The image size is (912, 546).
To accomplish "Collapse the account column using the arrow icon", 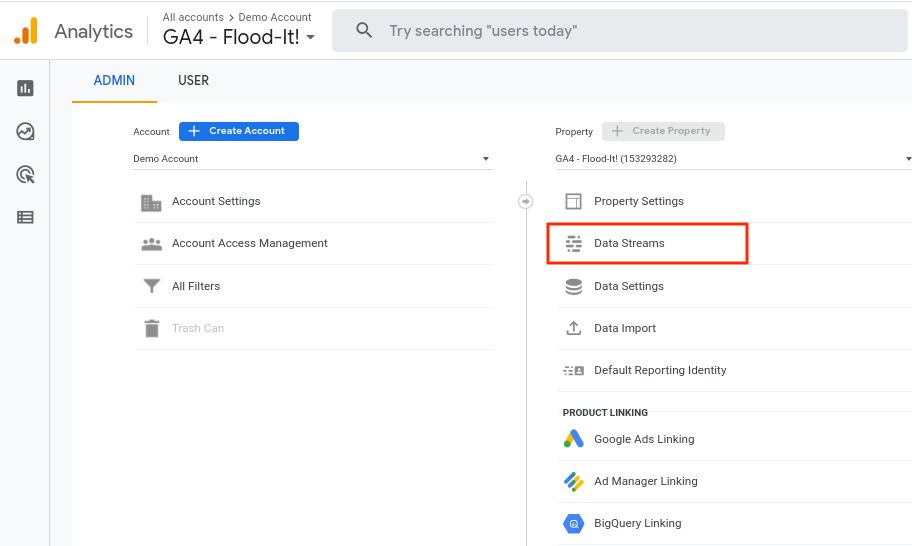I will (525, 201).
